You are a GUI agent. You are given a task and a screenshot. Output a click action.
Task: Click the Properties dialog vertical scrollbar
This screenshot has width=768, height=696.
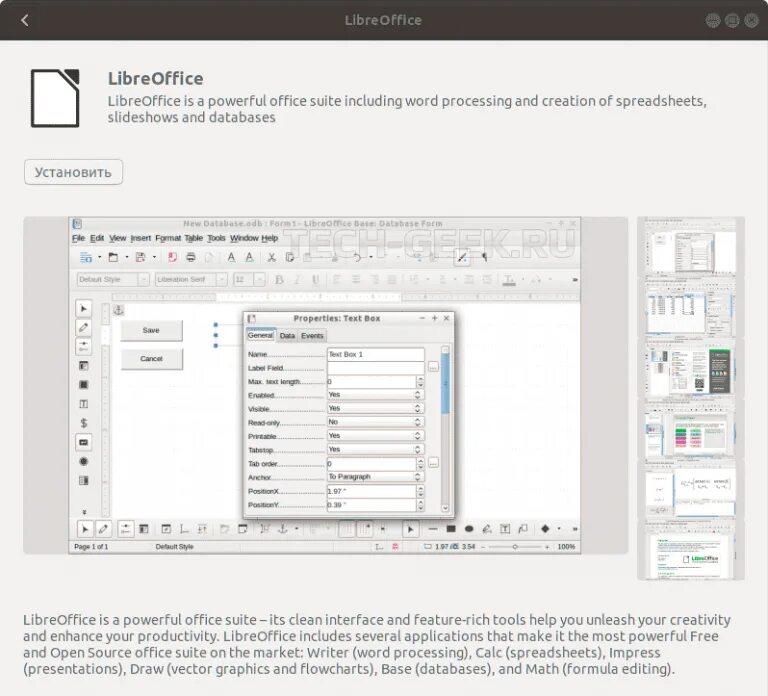point(445,429)
